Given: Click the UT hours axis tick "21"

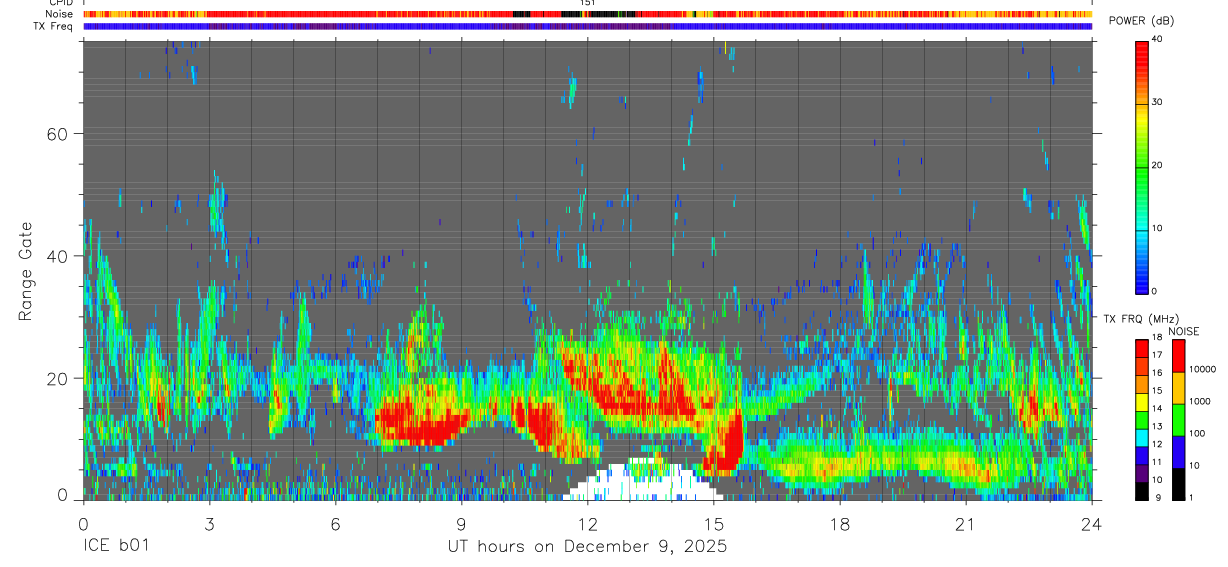Looking at the screenshot, I should point(966,523).
